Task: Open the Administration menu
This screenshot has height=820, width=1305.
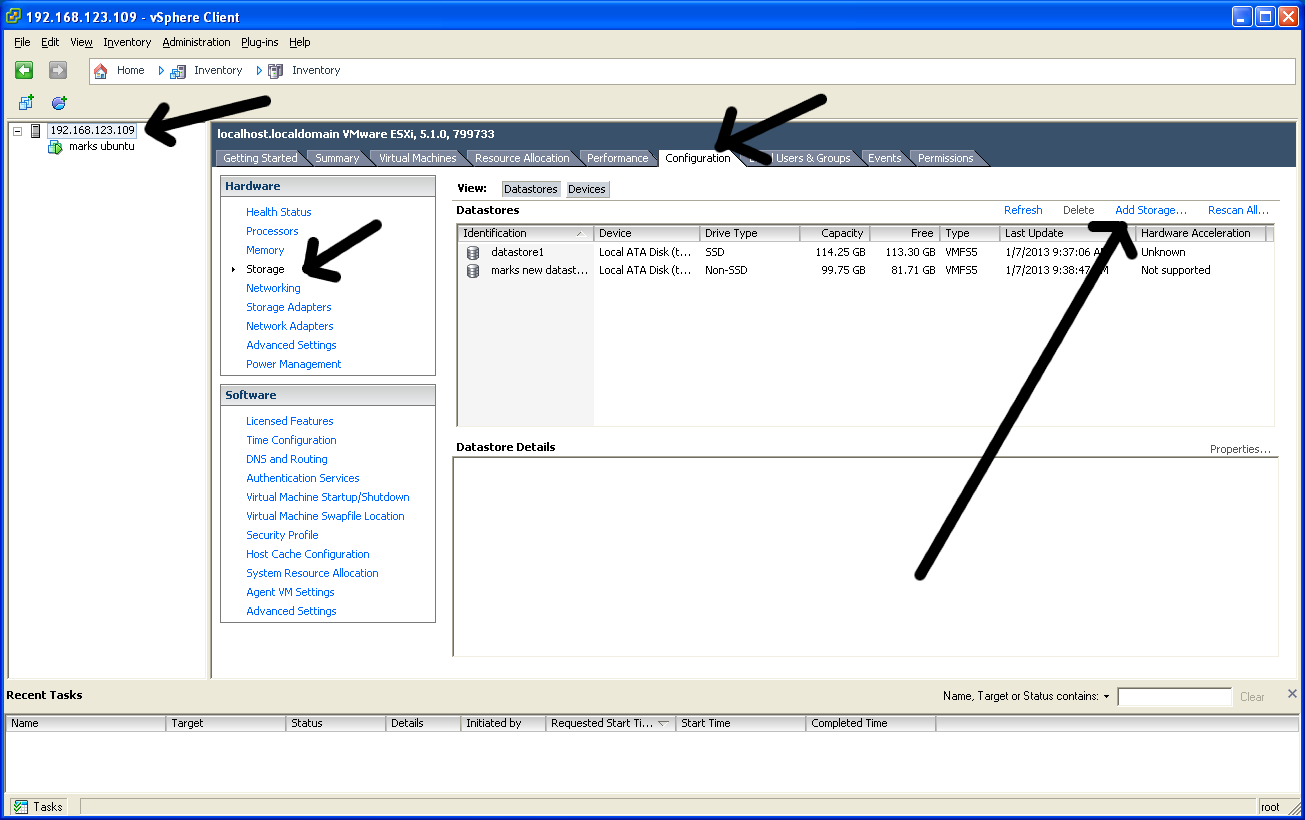Action: 196,42
